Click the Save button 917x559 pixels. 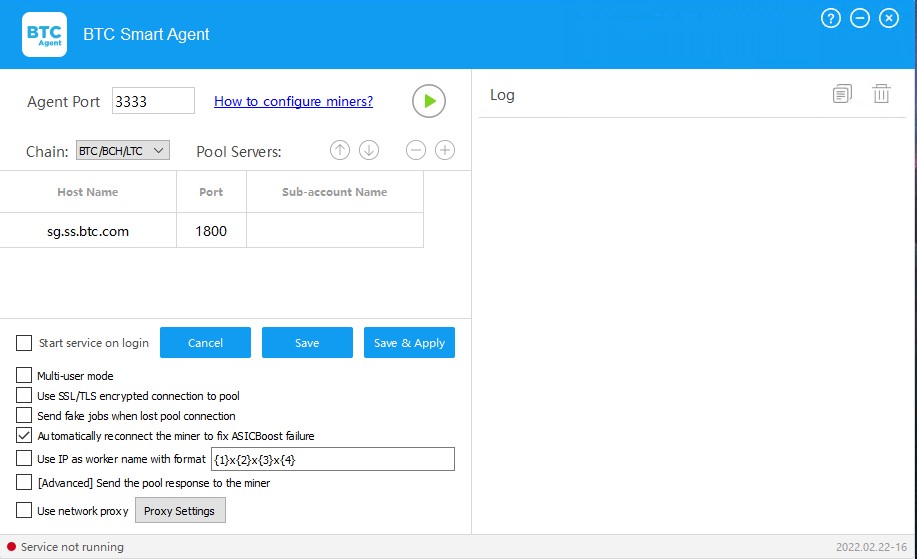click(307, 343)
